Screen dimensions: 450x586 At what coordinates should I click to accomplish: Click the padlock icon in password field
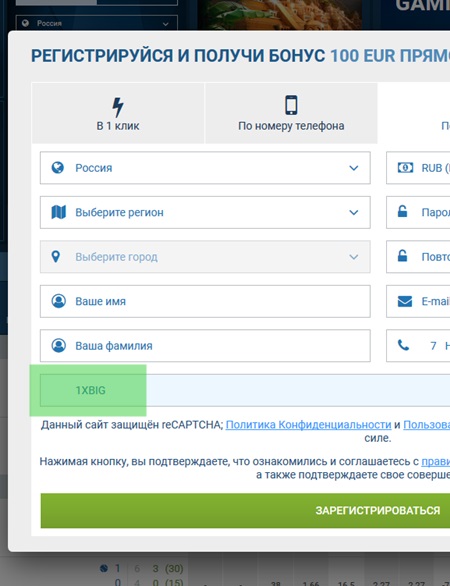403,212
